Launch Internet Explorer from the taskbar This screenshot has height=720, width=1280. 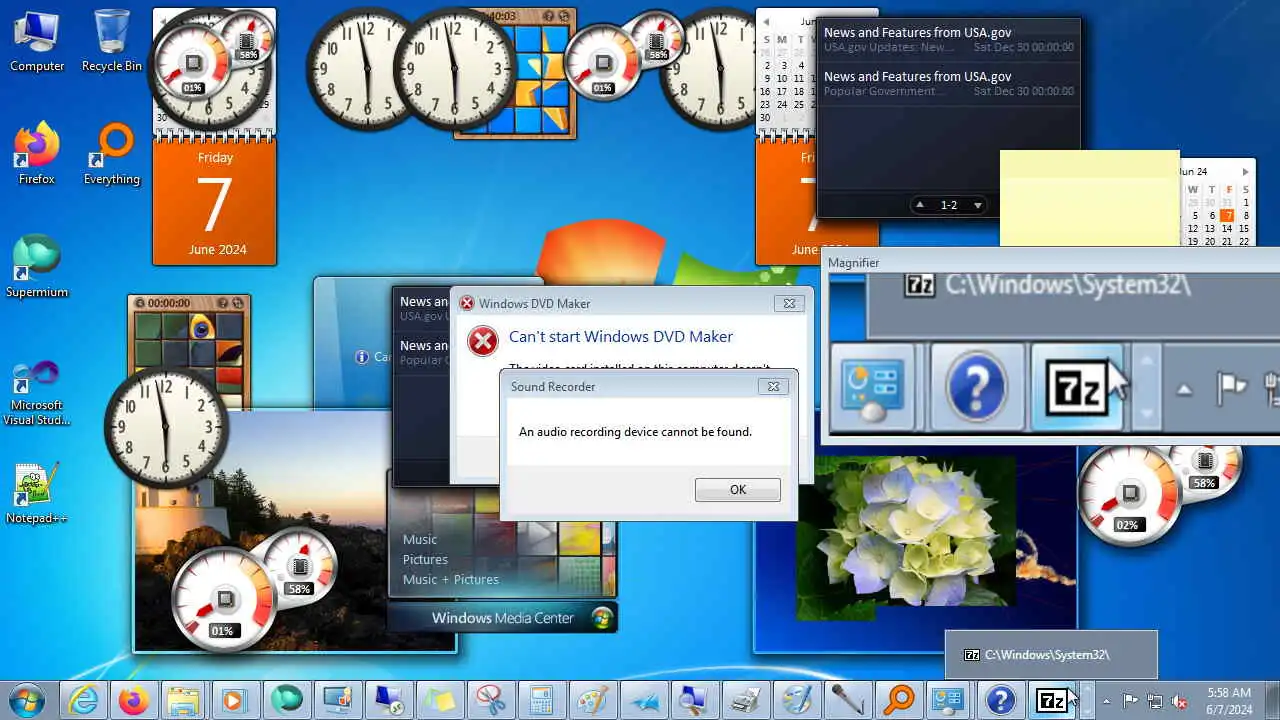pyautogui.click(x=83, y=700)
